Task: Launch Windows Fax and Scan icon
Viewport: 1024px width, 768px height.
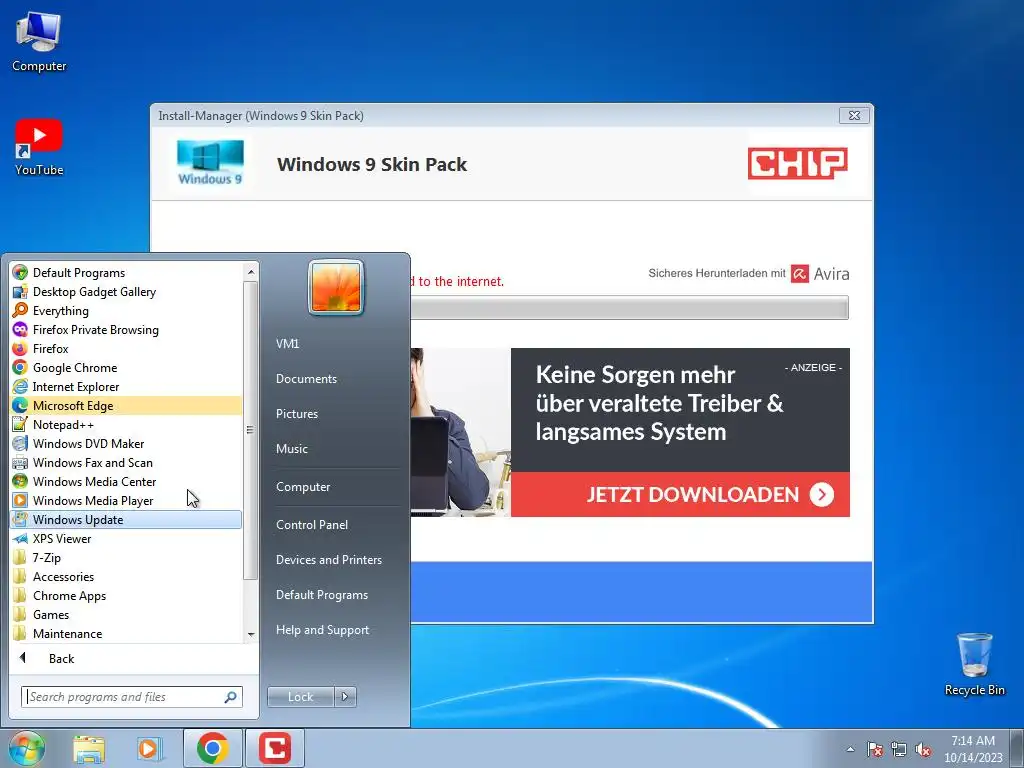Action: click(x=20, y=462)
